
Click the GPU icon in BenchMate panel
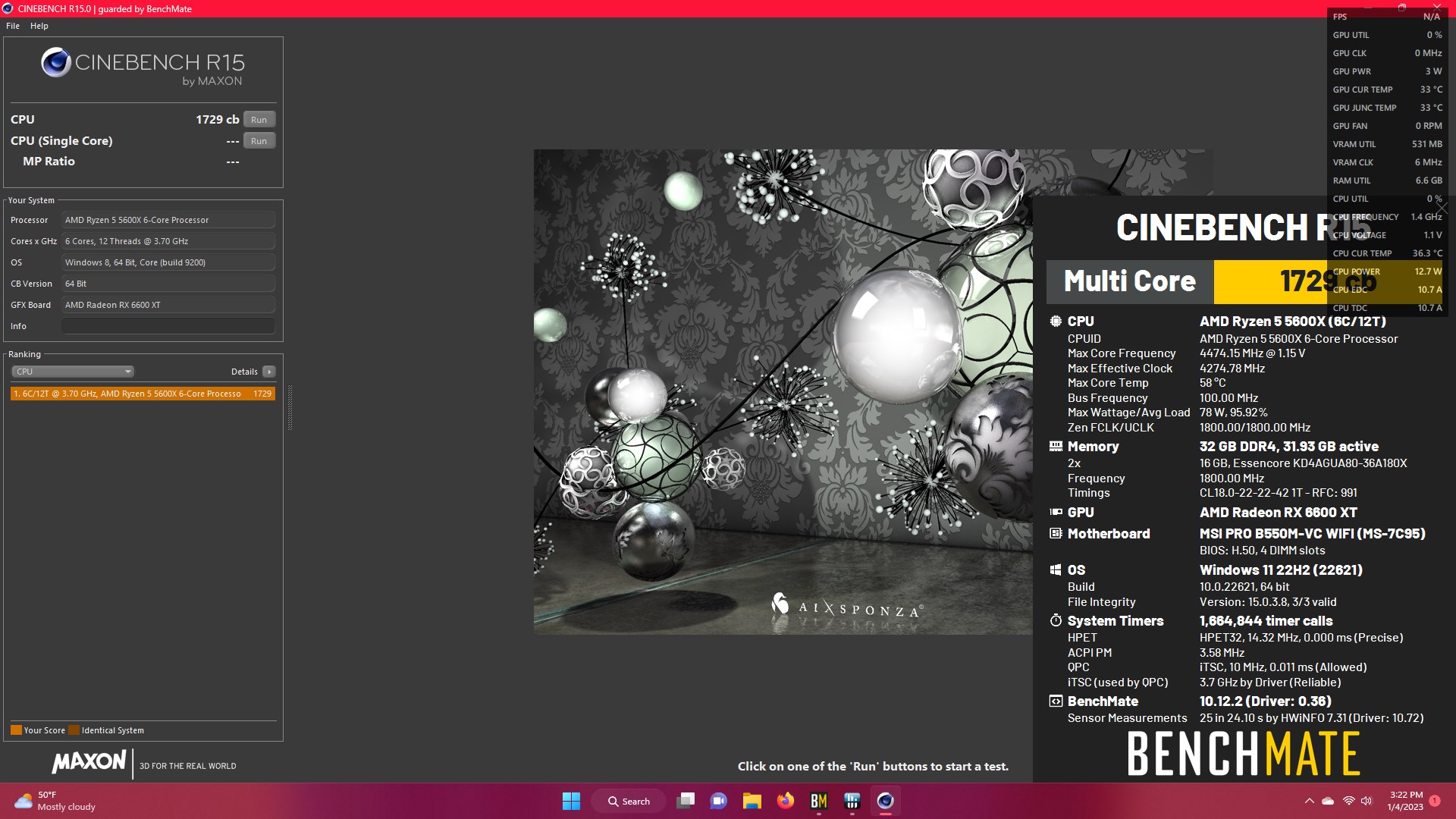click(1056, 512)
